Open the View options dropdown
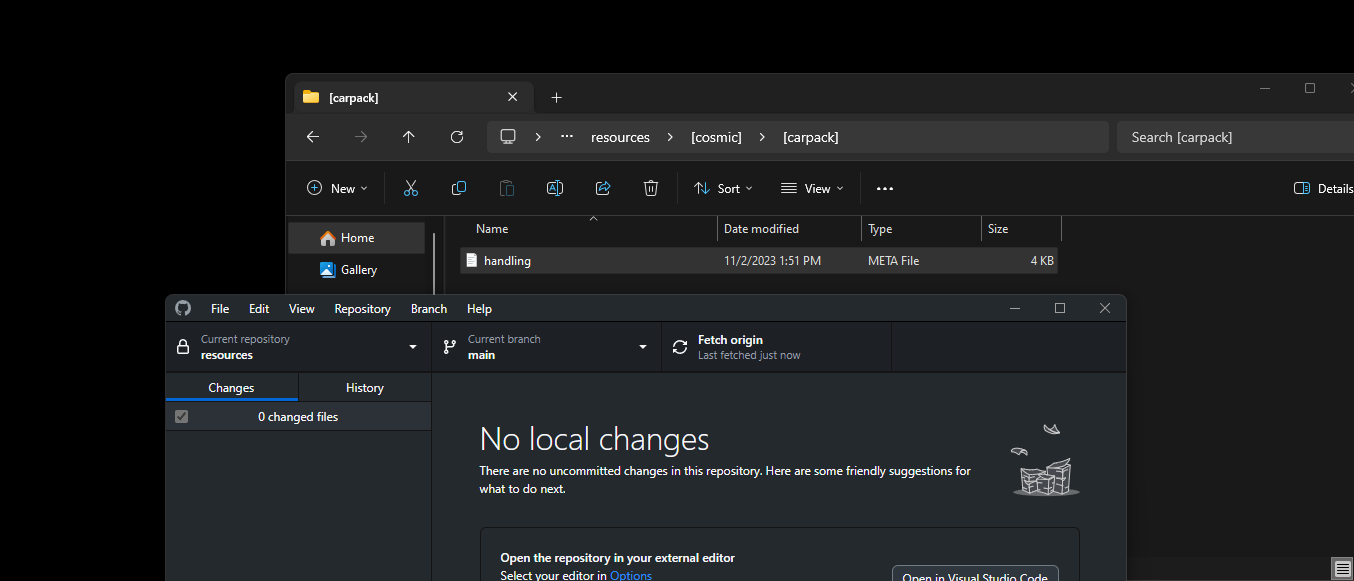This screenshot has width=1354, height=581. point(811,188)
